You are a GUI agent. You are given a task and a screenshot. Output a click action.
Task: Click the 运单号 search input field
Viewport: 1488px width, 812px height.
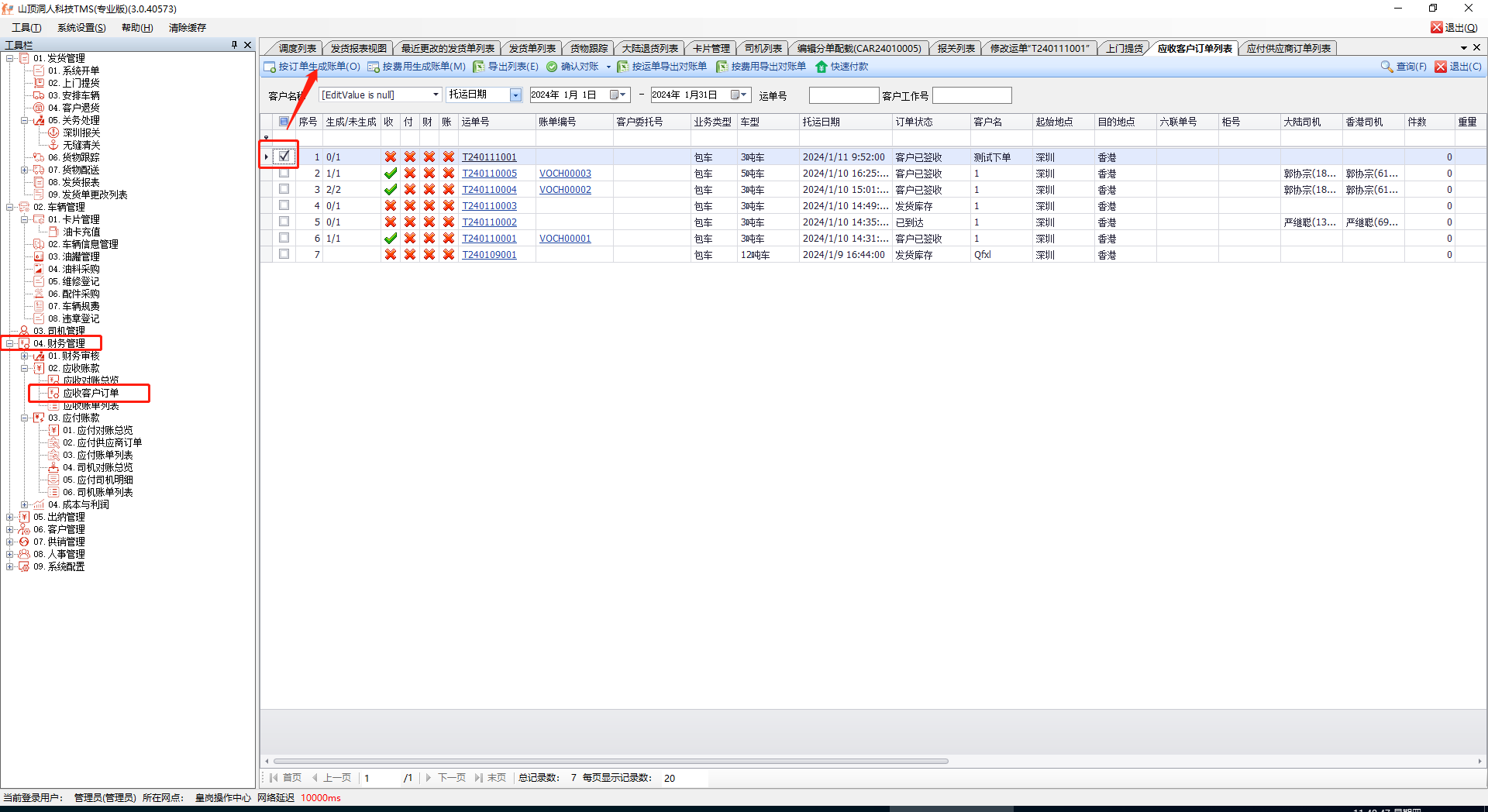[843, 95]
